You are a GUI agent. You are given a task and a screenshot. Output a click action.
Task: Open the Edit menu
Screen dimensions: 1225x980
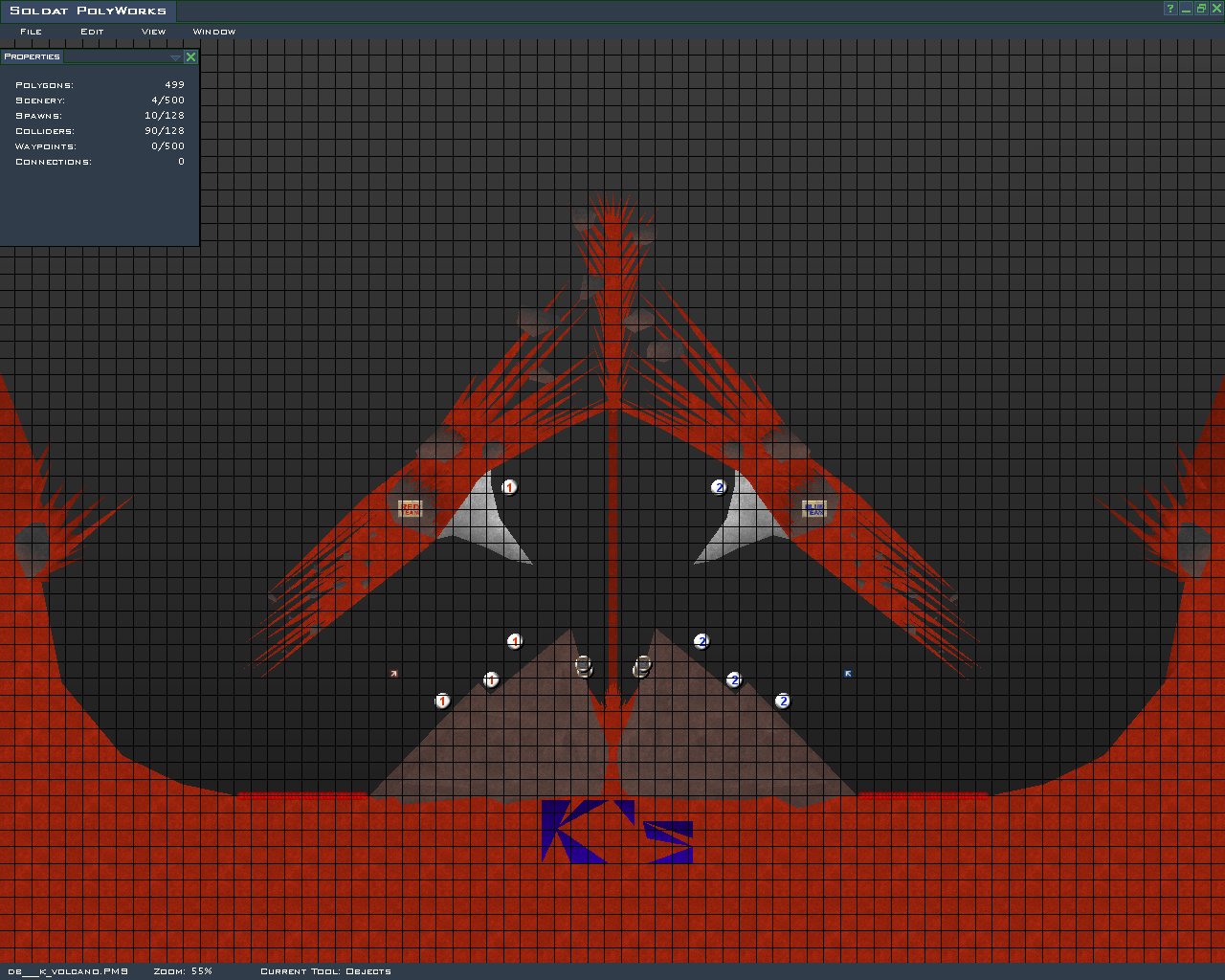point(92,32)
